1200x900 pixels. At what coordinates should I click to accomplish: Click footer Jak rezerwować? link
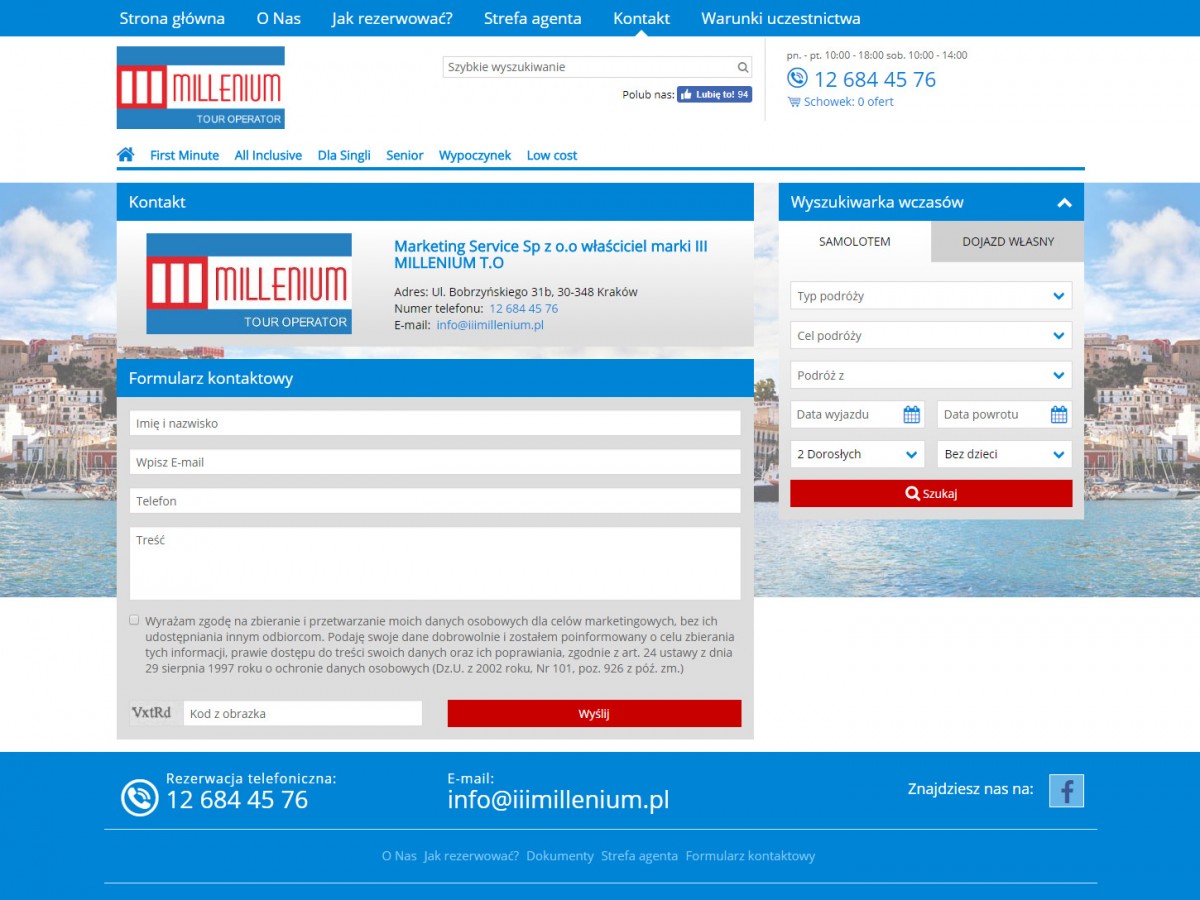471,856
